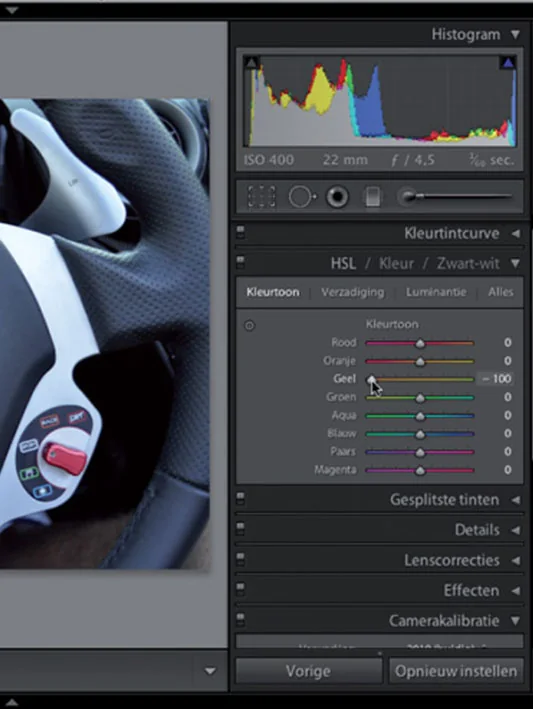Click the Geel slider label
533x709 pixels.
pyautogui.click(x=344, y=379)
